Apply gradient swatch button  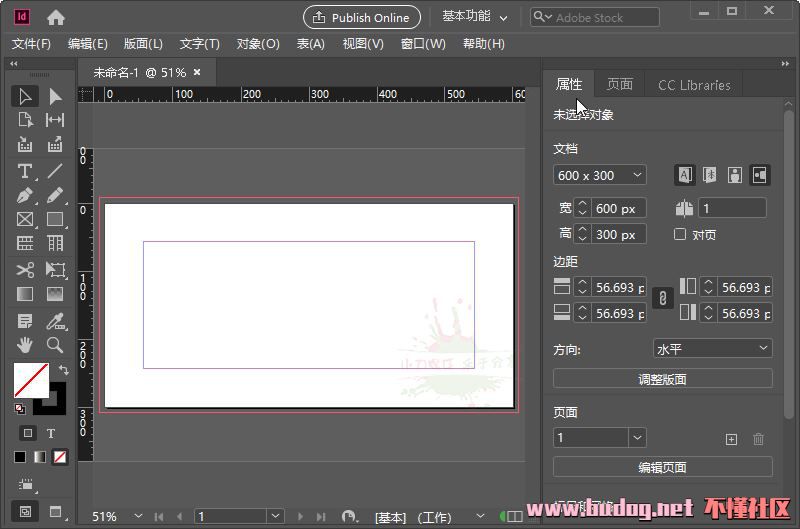tap(40, 457)
